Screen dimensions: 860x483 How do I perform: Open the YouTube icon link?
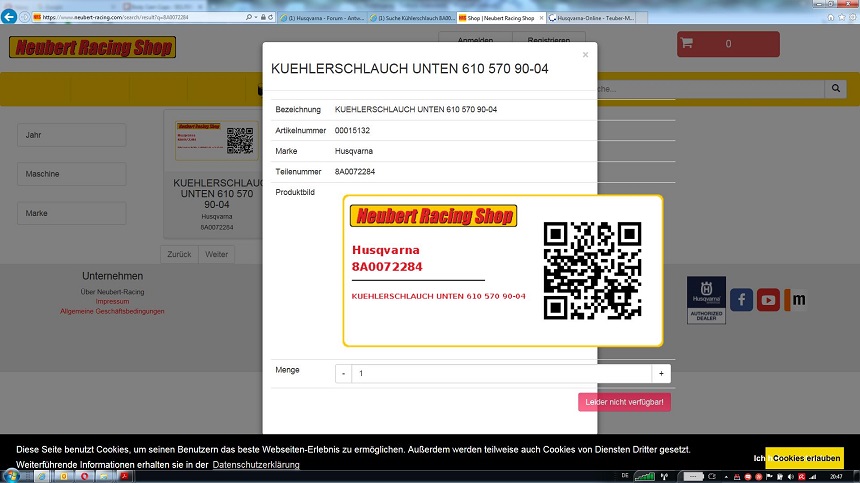(768, 300)
